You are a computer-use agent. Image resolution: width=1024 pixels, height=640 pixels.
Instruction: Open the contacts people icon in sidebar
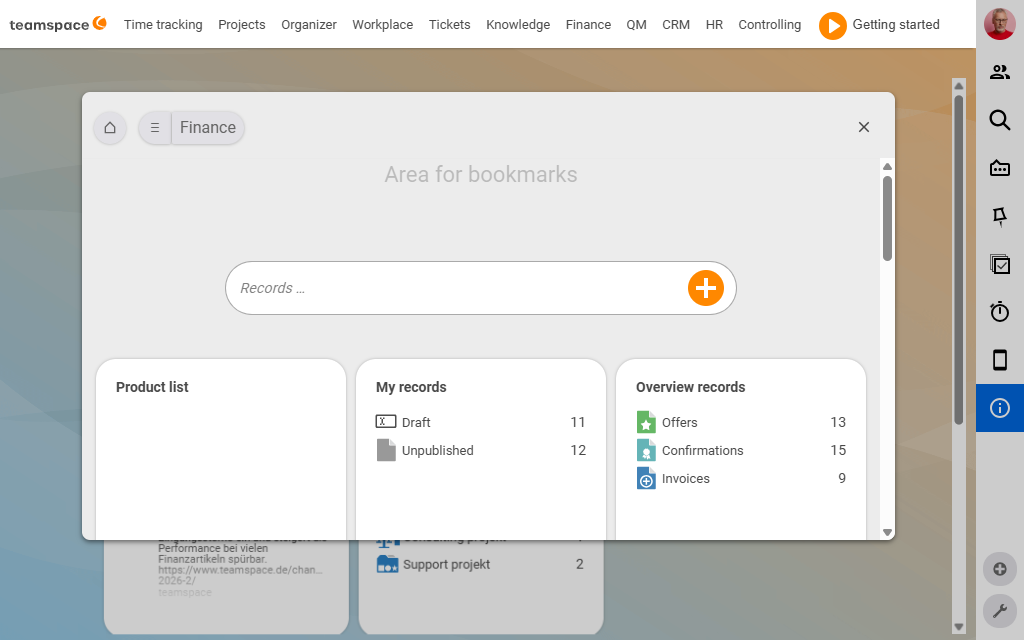[x=1000, y=72]
